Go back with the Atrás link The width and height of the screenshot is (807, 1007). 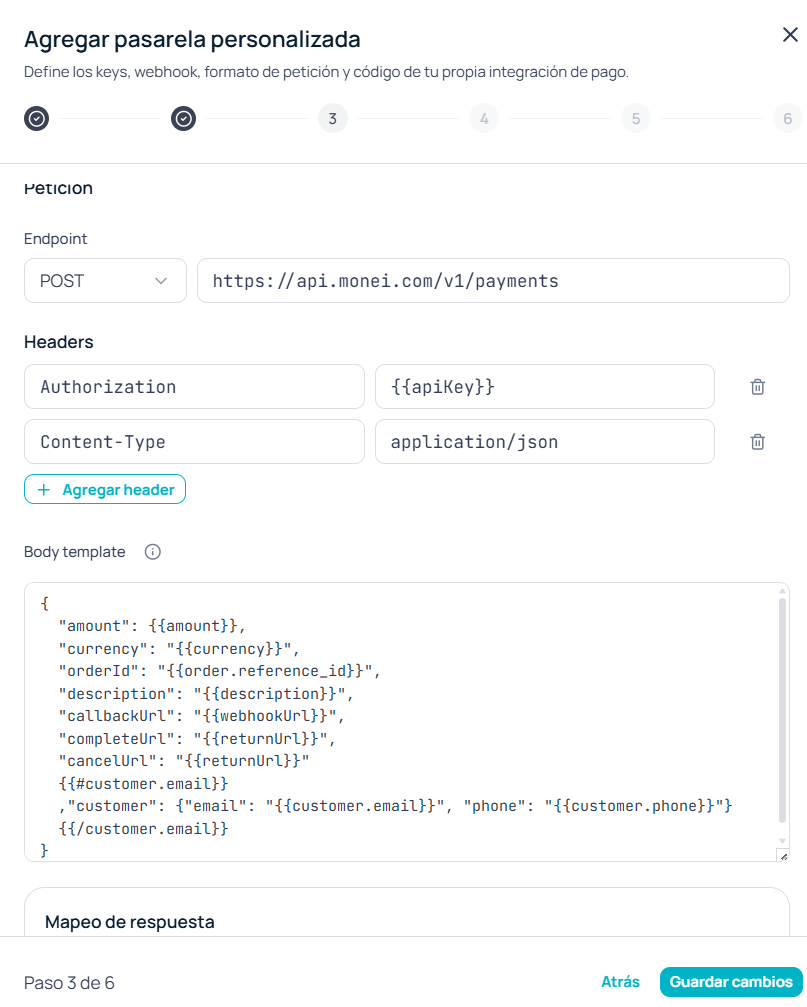(x=620, y=982)
